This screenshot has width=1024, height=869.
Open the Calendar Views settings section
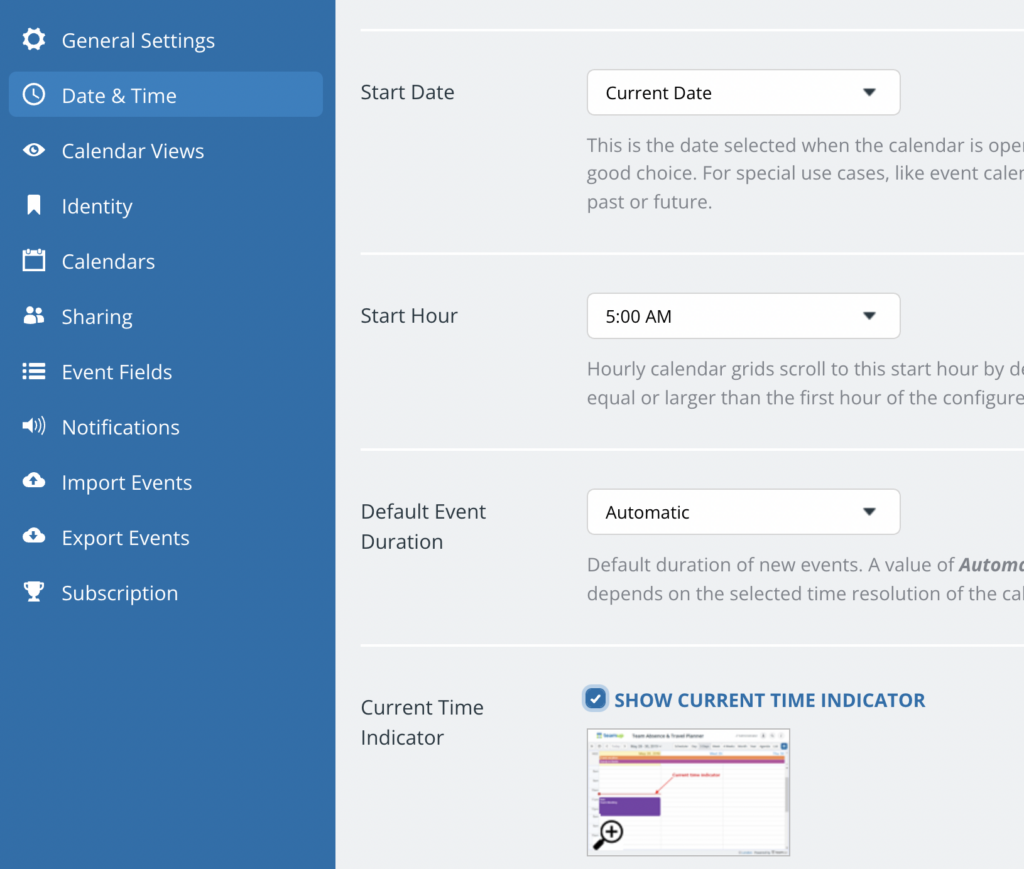tap(132, 151)
